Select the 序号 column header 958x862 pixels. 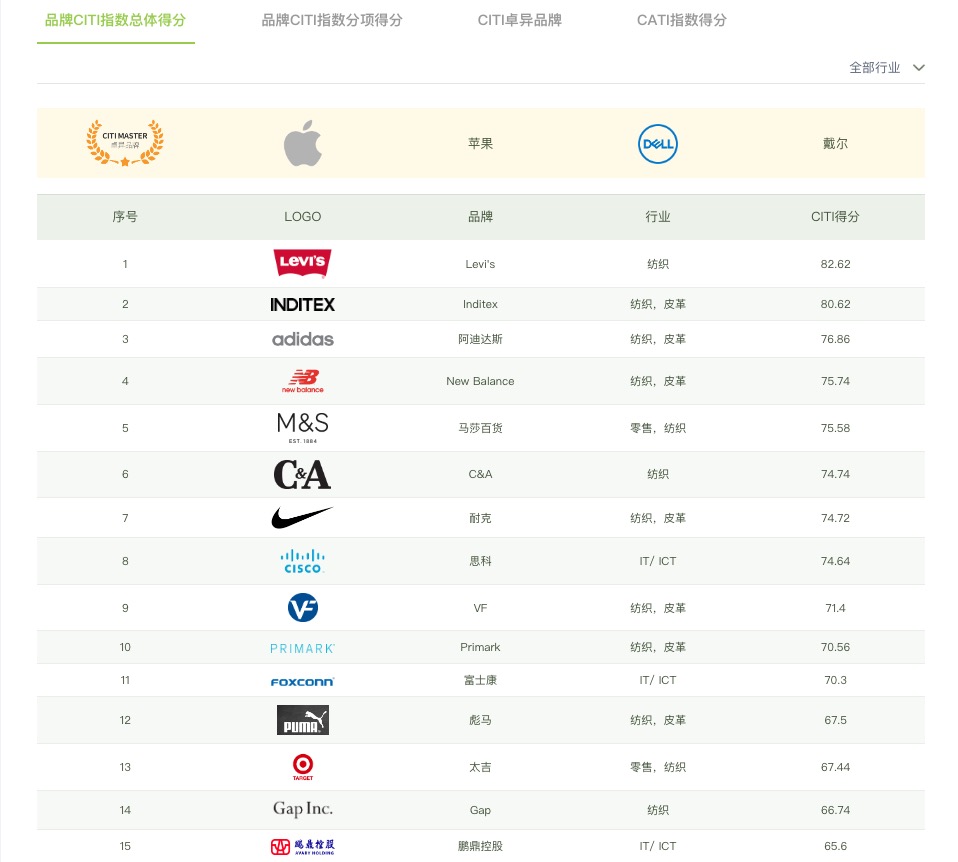[125, 217]
